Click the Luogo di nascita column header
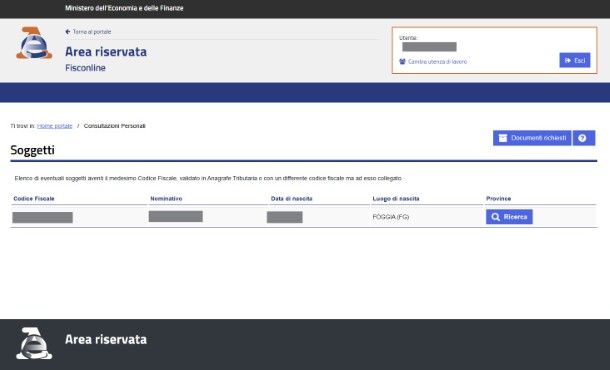 point(396,198)
